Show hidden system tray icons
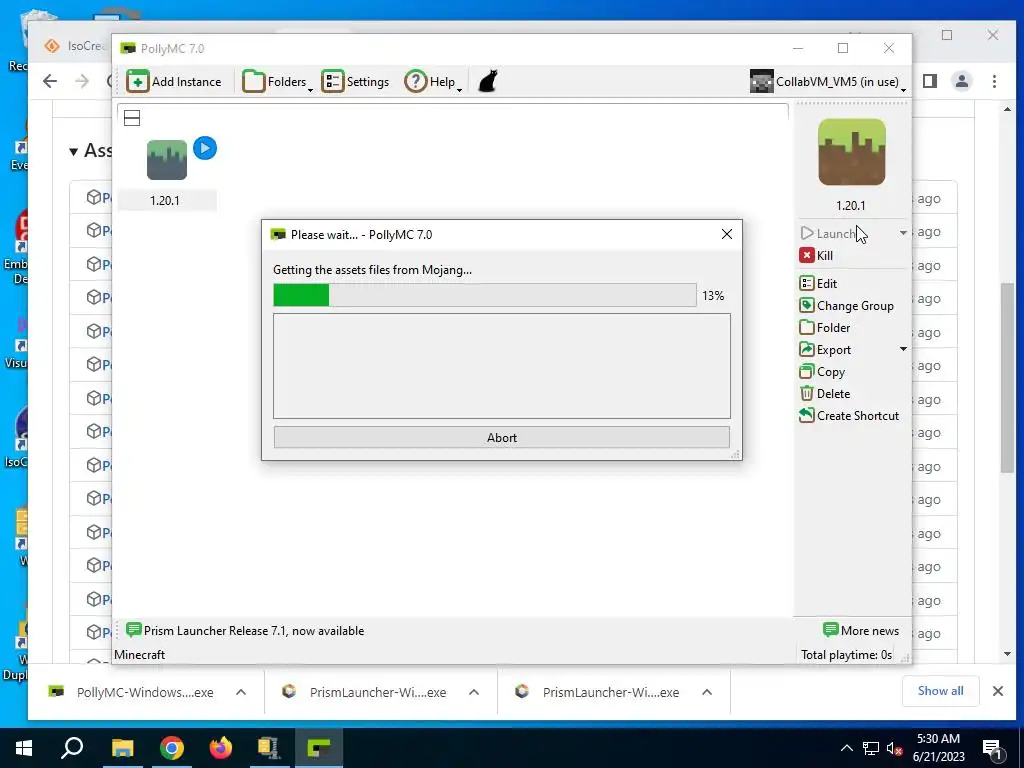 pyautogui.click(x=846, y=748)
